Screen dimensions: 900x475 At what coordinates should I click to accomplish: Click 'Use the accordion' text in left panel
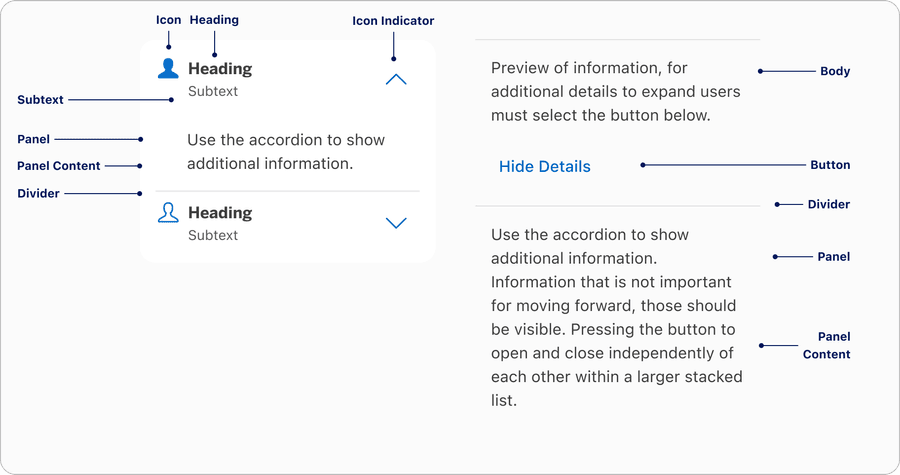pyautogui.click(x=285, y=151)
